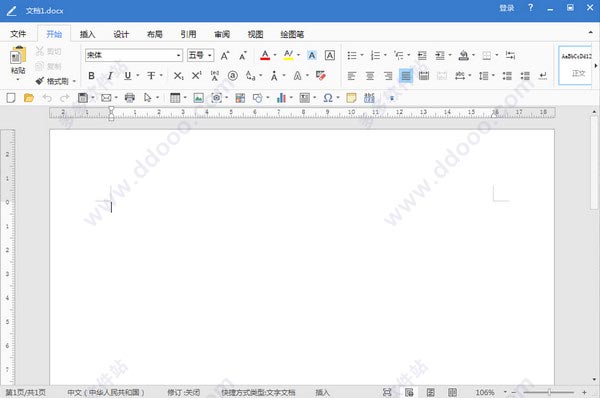Click the chart insertion bar icon
This screenshot has width=600, height=398.
(x=281, y=98)
